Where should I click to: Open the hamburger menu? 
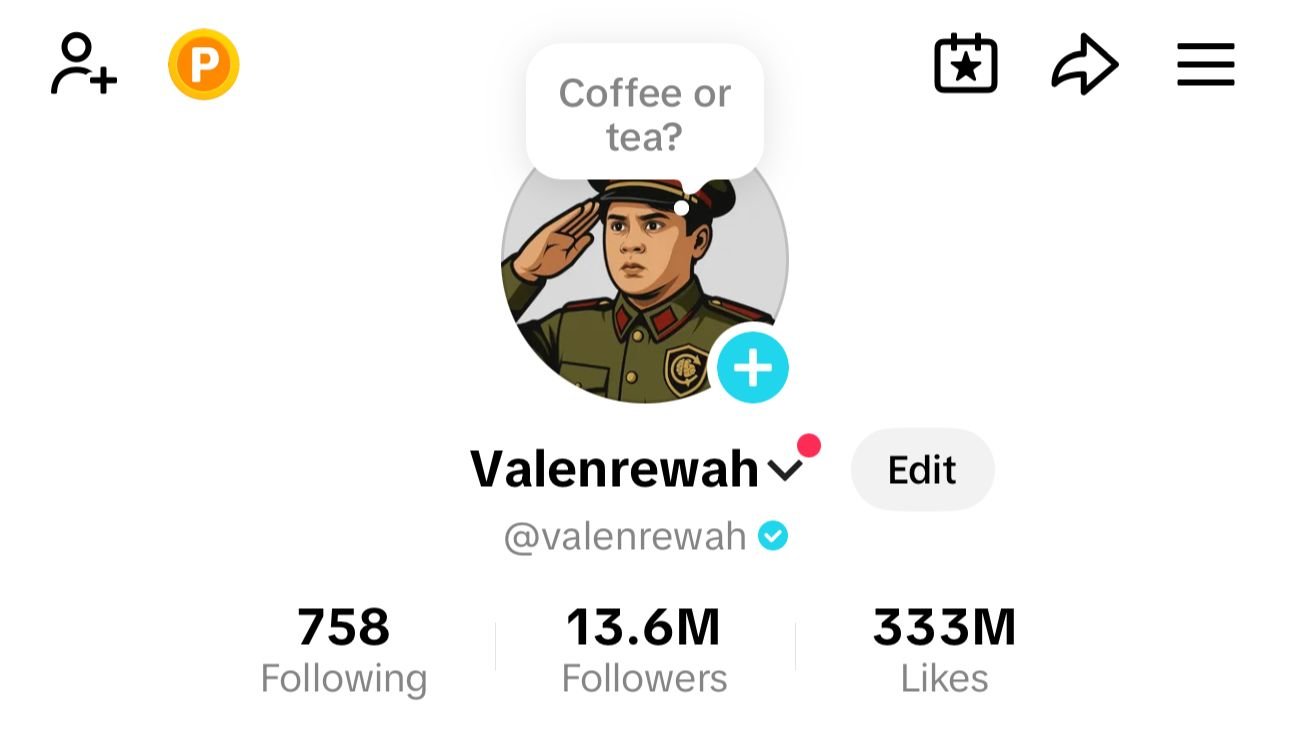tap(1205, 65)
